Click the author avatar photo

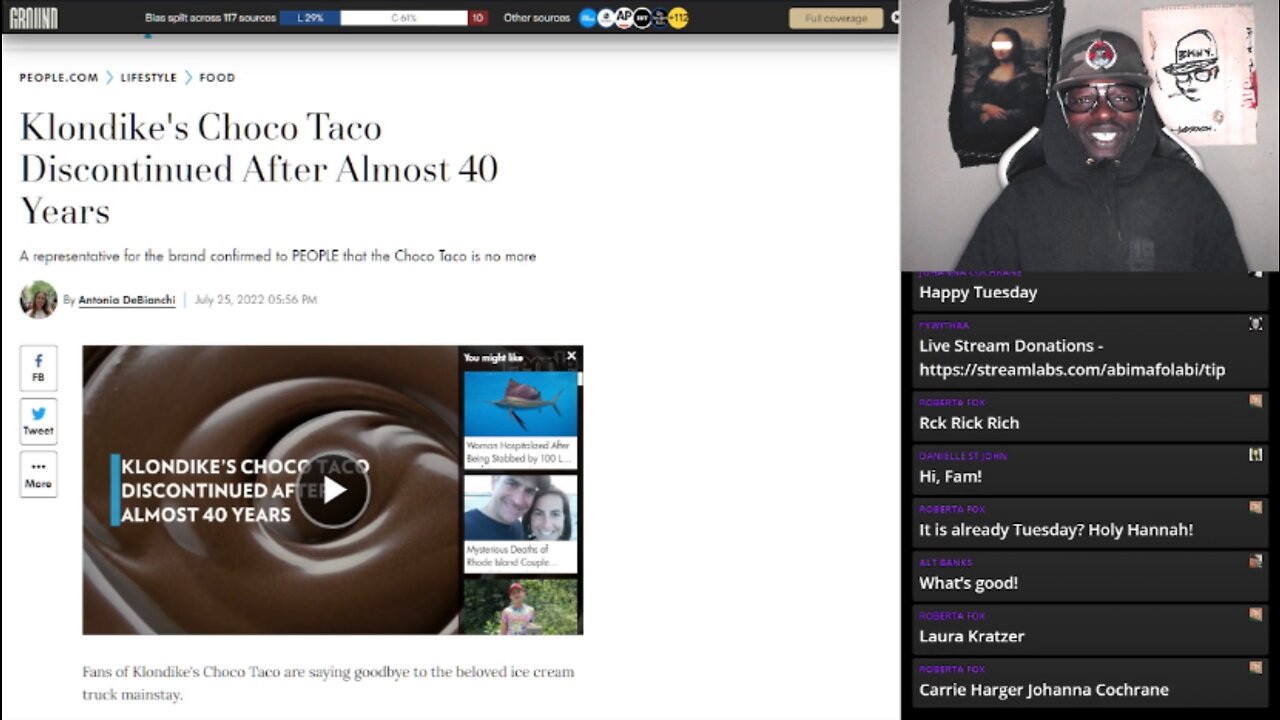pos(38,299)
